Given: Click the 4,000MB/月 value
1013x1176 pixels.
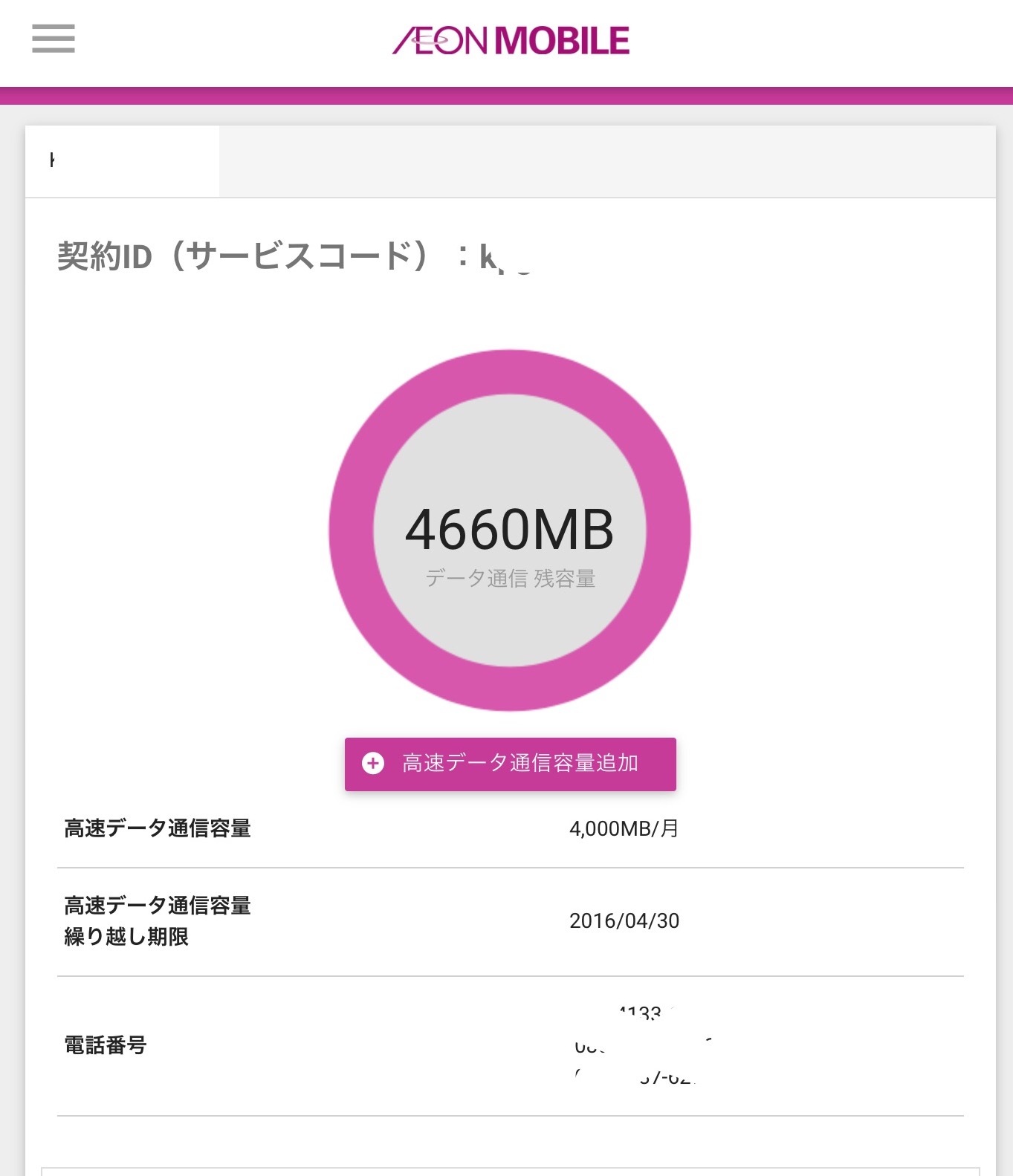Looking at the screenshot, I should (624, 828).
